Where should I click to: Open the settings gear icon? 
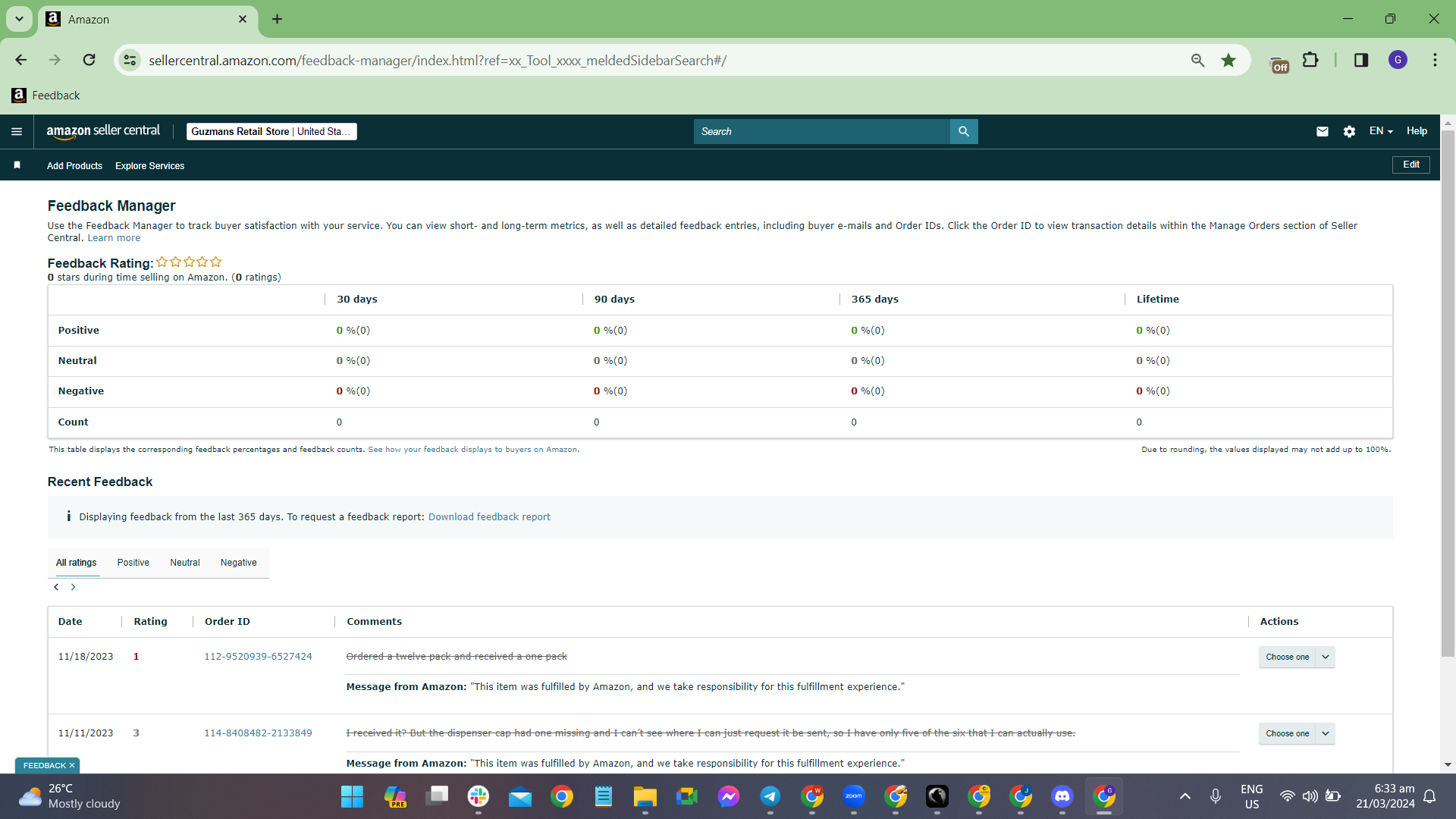coord(1349,131)
